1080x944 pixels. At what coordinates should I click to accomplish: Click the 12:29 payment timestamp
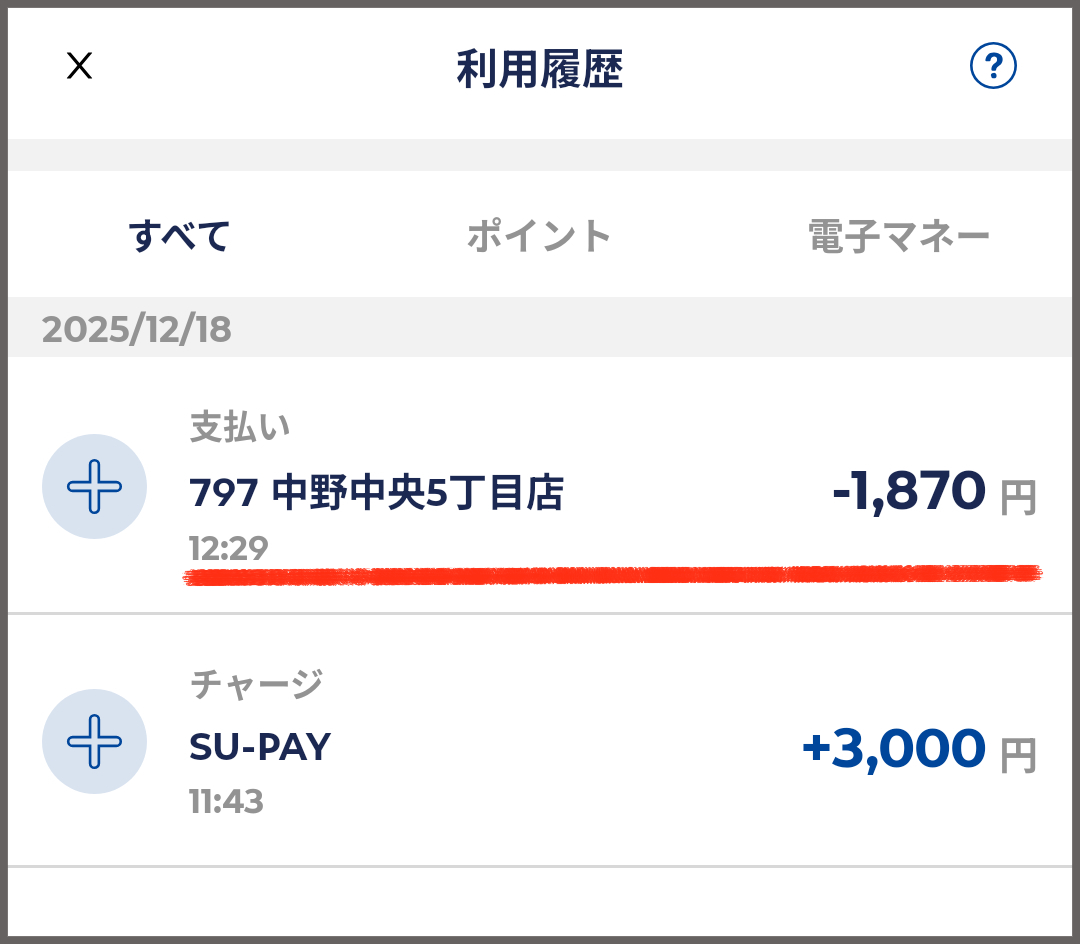pos(228,548)
